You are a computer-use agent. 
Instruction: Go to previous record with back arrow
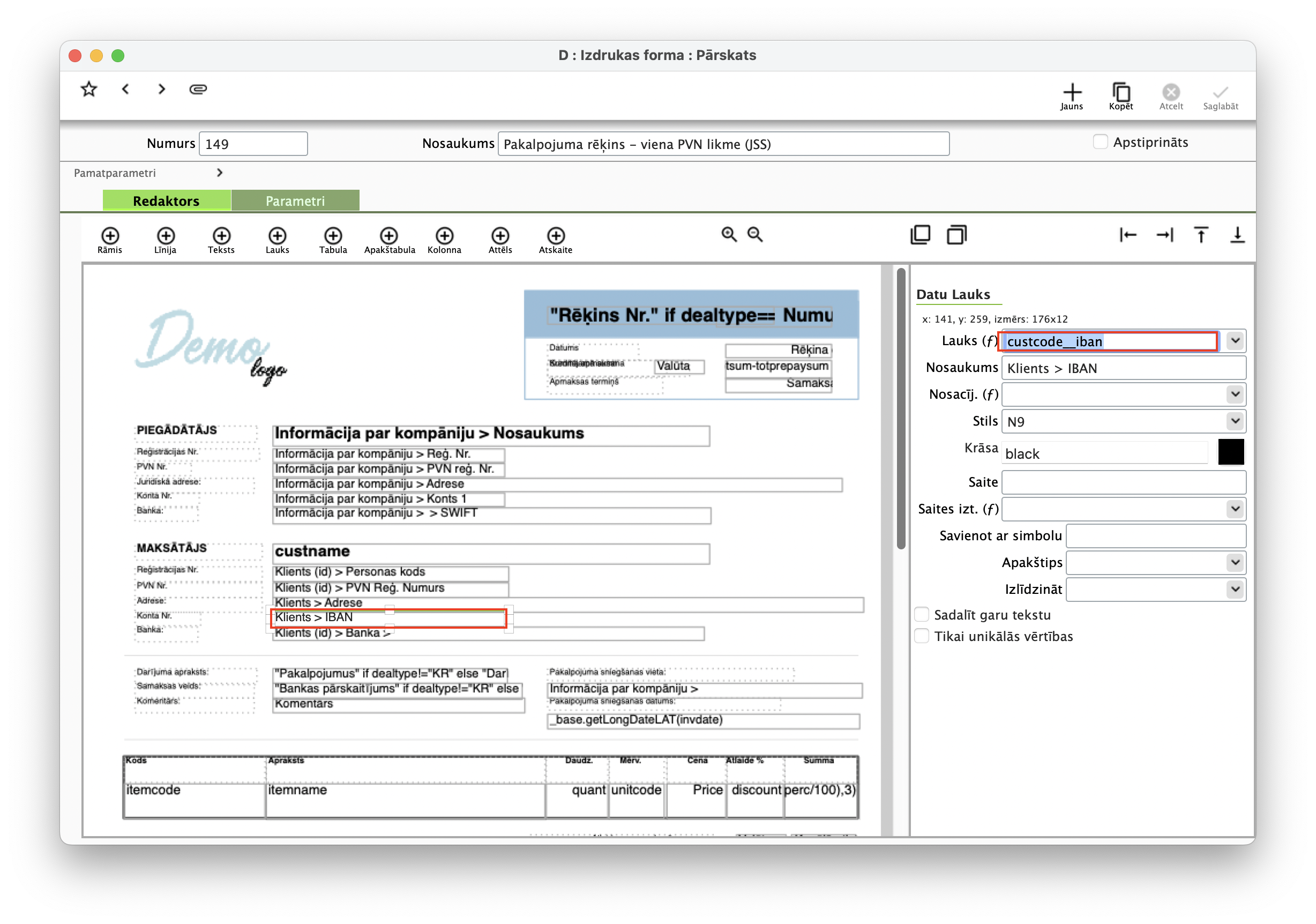[125, 89]
